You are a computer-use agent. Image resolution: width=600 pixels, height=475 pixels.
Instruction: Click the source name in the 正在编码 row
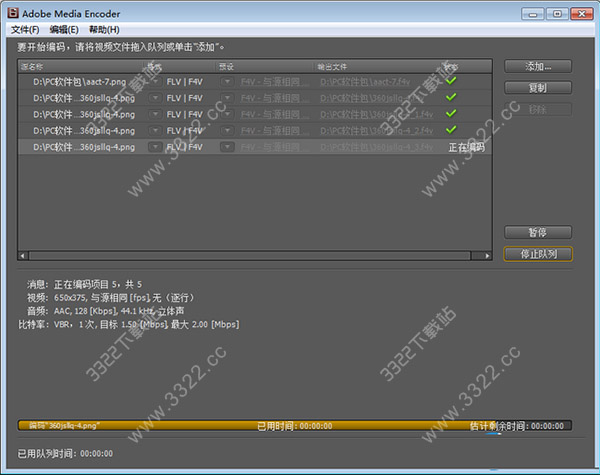(x=84, y=147)
